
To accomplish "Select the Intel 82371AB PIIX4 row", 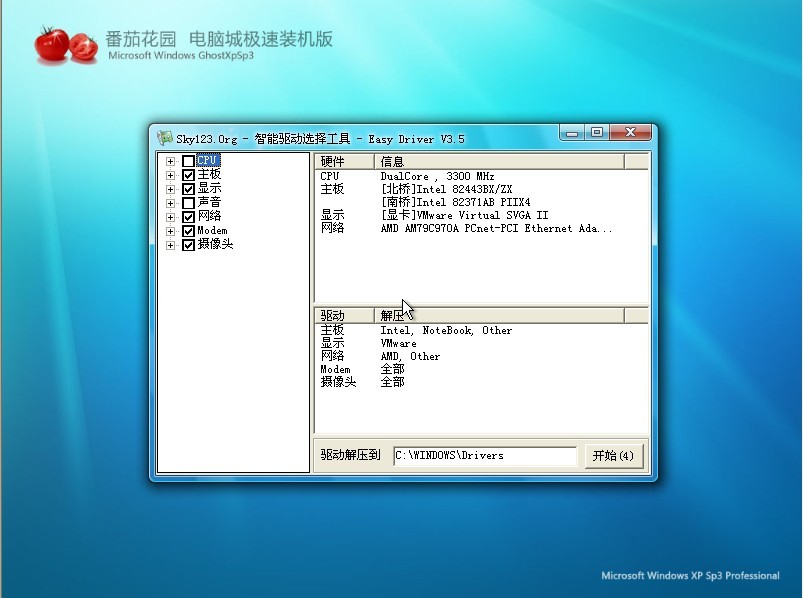I will [481, 203].
